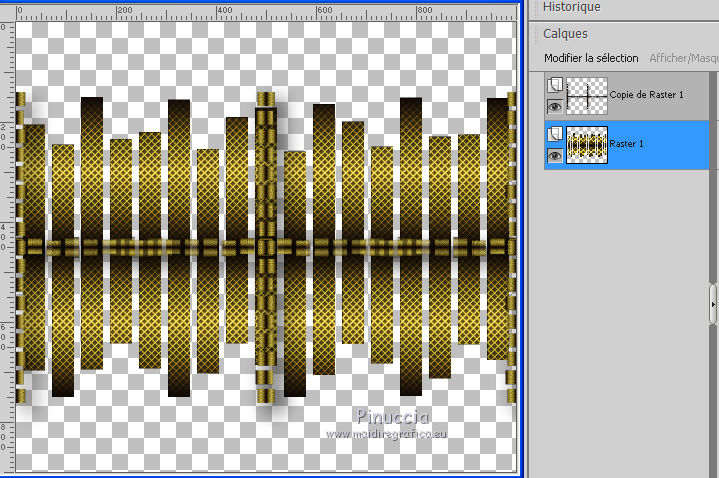Open the Afficher/Masquer menu

(684, 58)
